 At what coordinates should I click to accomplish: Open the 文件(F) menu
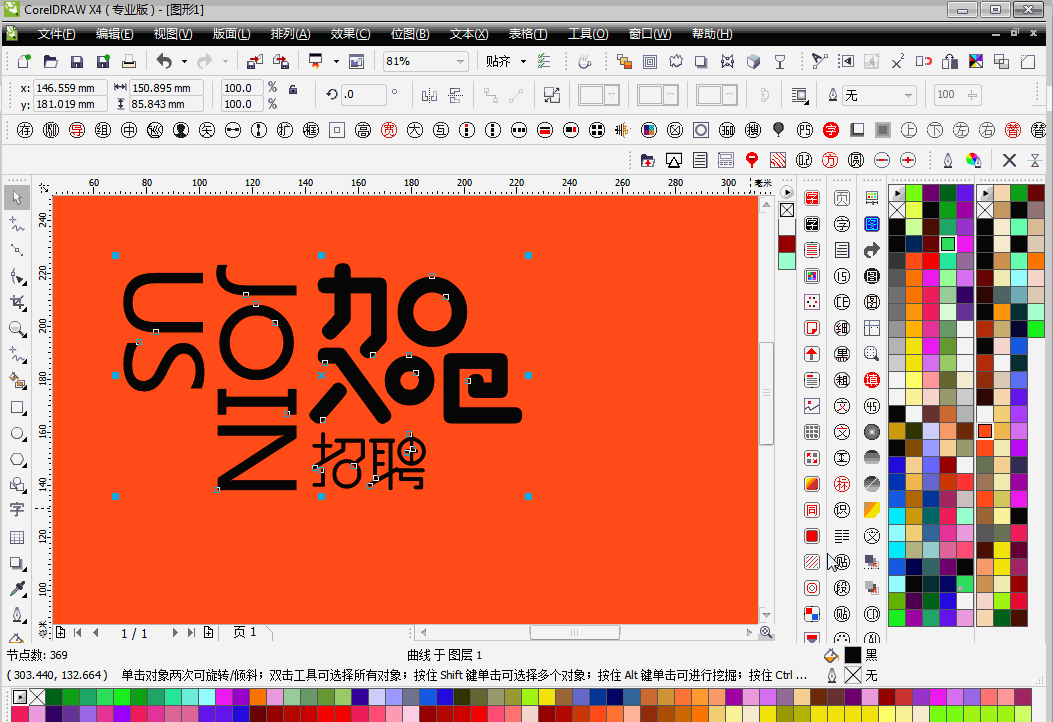click(x=56, y=34)
